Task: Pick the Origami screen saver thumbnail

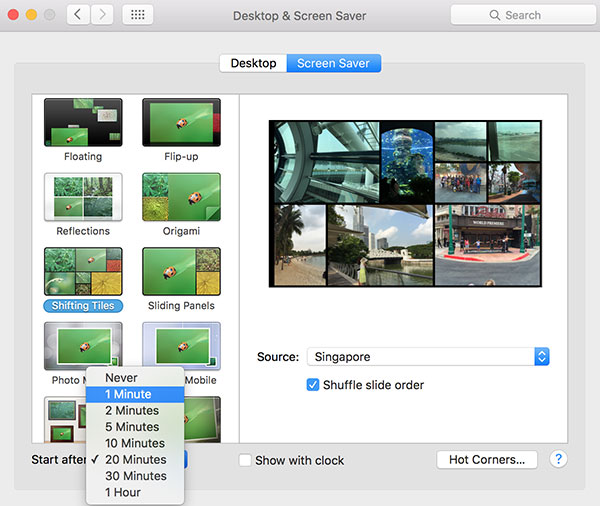Action: coord(181,197)
